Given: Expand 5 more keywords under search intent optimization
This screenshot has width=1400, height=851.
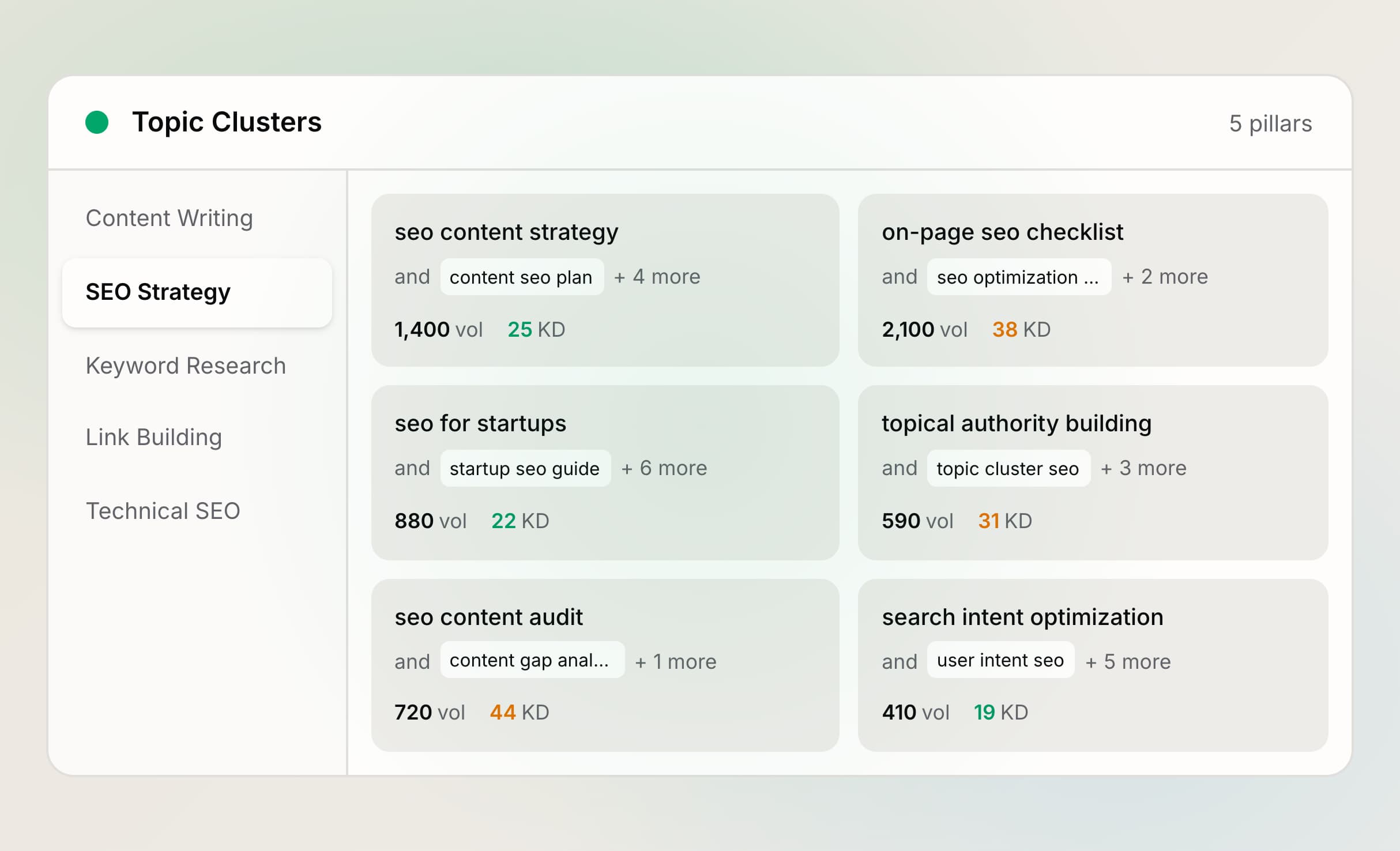Looking at the screenshot, I should [1128, 661].
